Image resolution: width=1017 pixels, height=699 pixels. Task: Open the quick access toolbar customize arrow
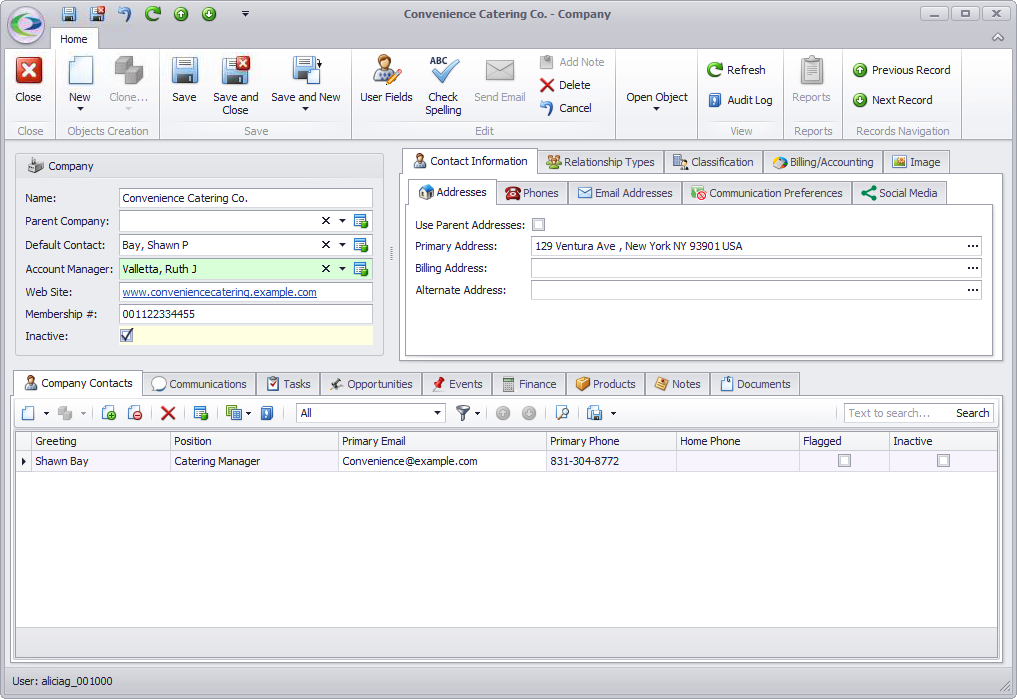tap(245, 14)
